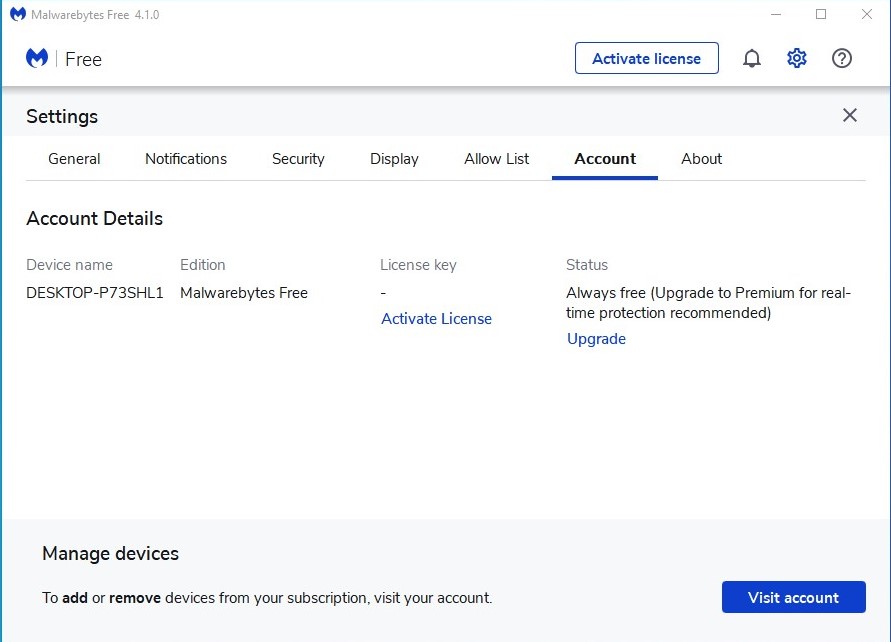Click the Account Details heading

coord(94,218)
